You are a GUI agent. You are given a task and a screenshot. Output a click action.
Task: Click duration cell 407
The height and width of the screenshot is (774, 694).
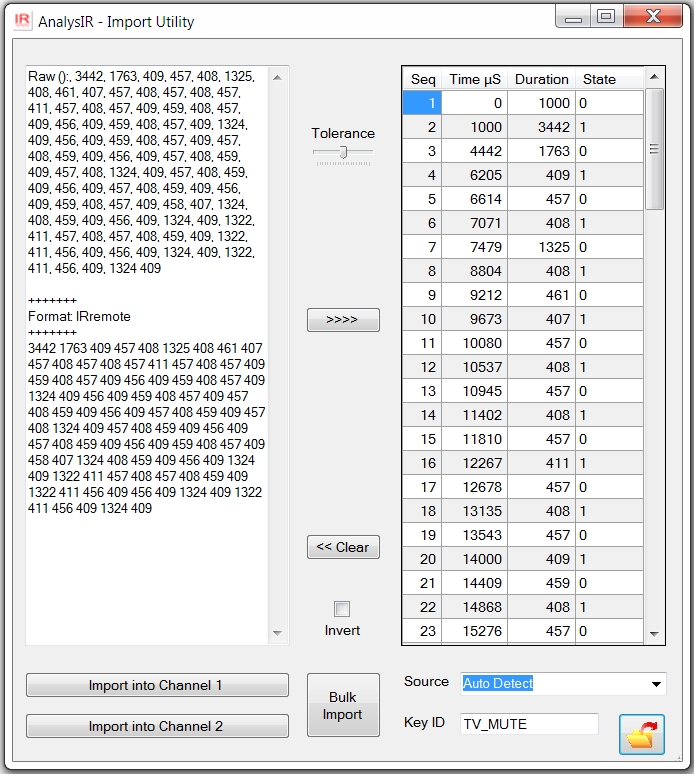[541, 319]
